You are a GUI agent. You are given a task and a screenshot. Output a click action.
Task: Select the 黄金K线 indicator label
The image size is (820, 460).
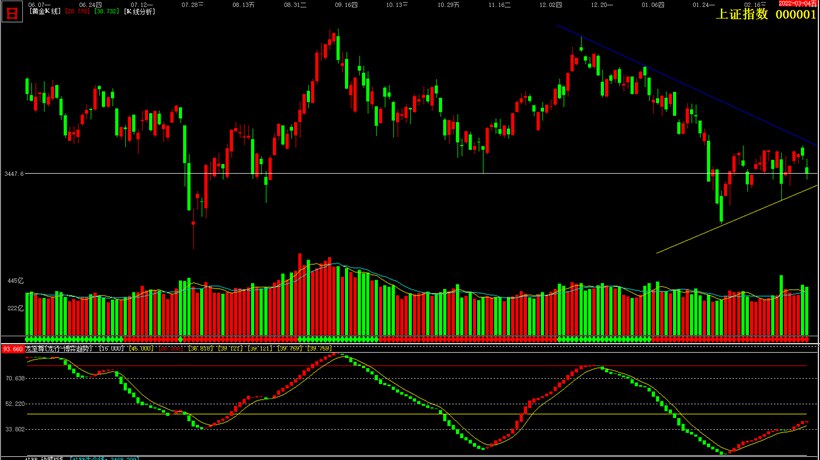click(x=45, y=11)
